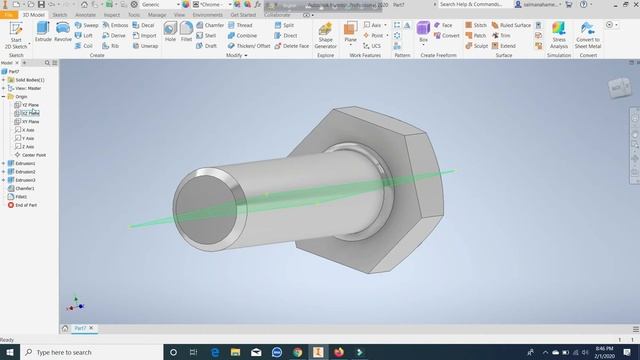Viewport: 640px width, 360px height.
Task: Switch to the Inspect tab
Action: click(111, 15)
